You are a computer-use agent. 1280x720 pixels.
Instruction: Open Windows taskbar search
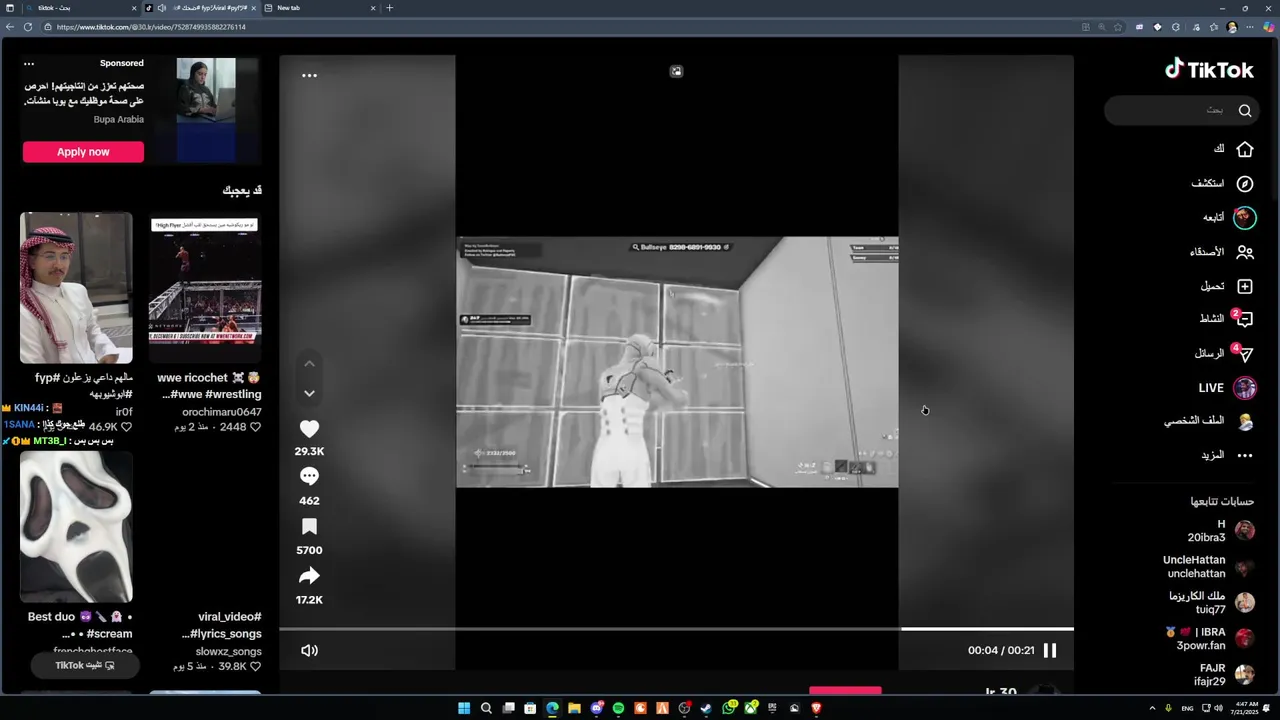pyautogui.click(x=486, y=708)
